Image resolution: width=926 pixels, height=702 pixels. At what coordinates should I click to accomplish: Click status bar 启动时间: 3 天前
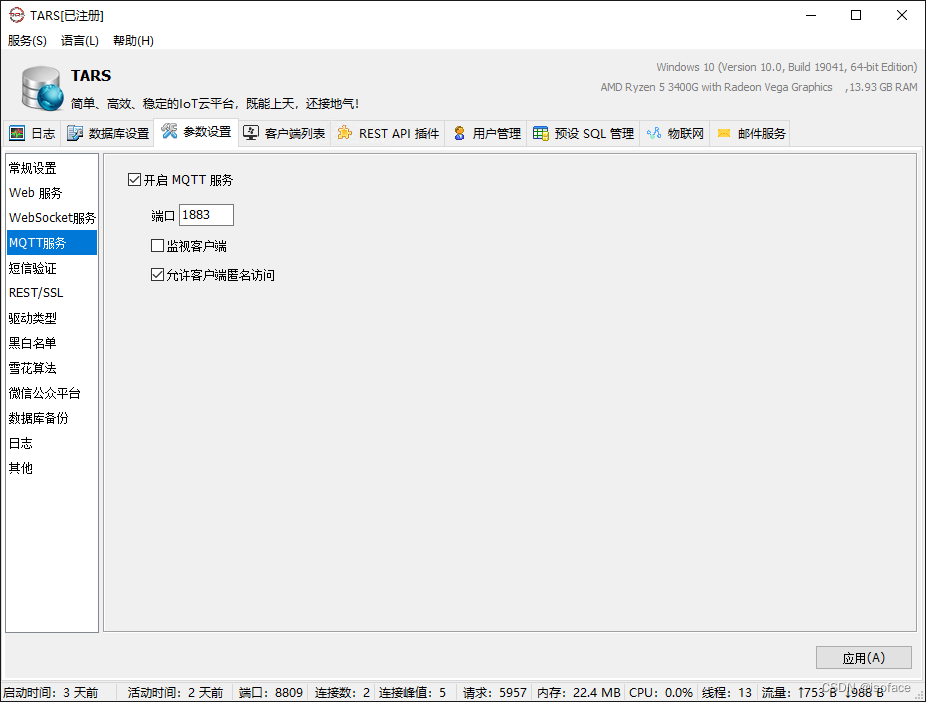click(51, 693)
